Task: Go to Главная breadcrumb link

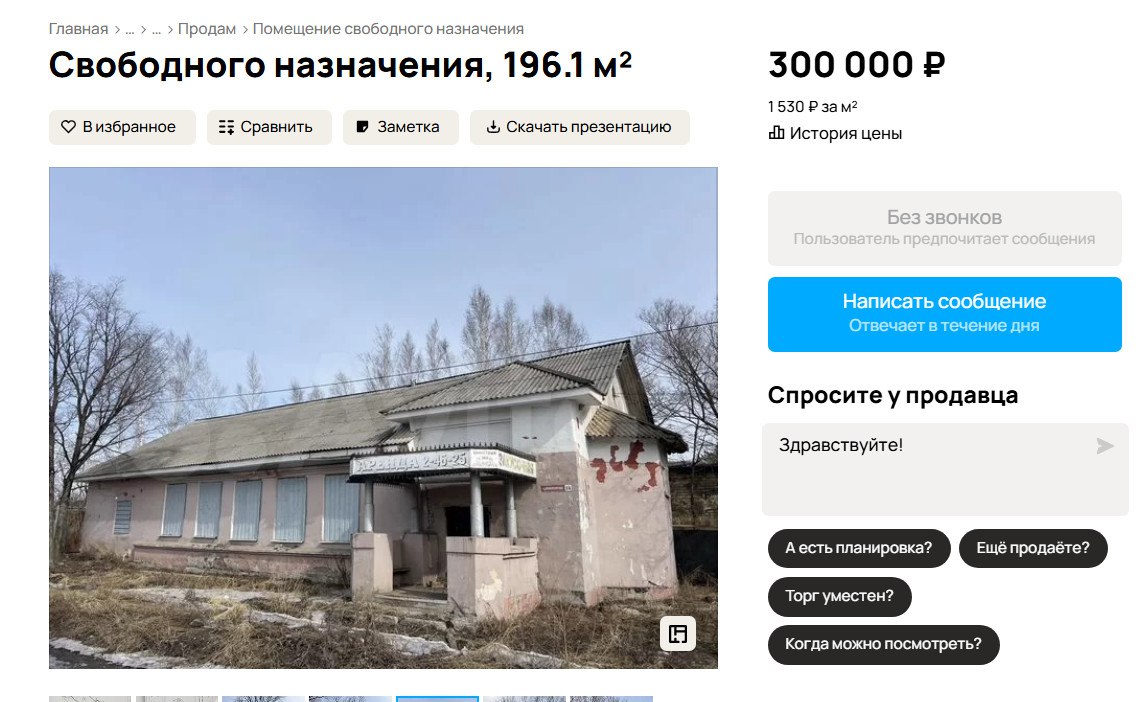Action: click(78, 29)
